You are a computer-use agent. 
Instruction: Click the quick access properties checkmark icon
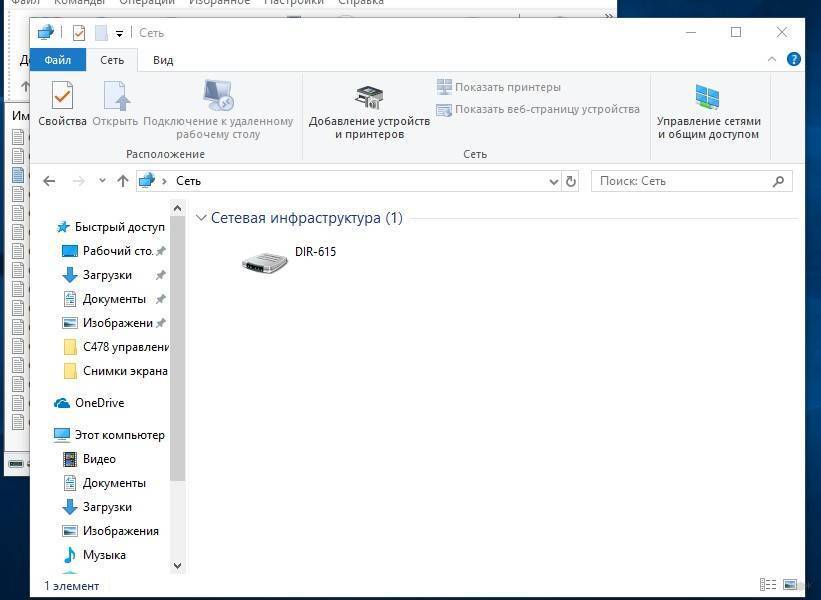coord(79,33)
